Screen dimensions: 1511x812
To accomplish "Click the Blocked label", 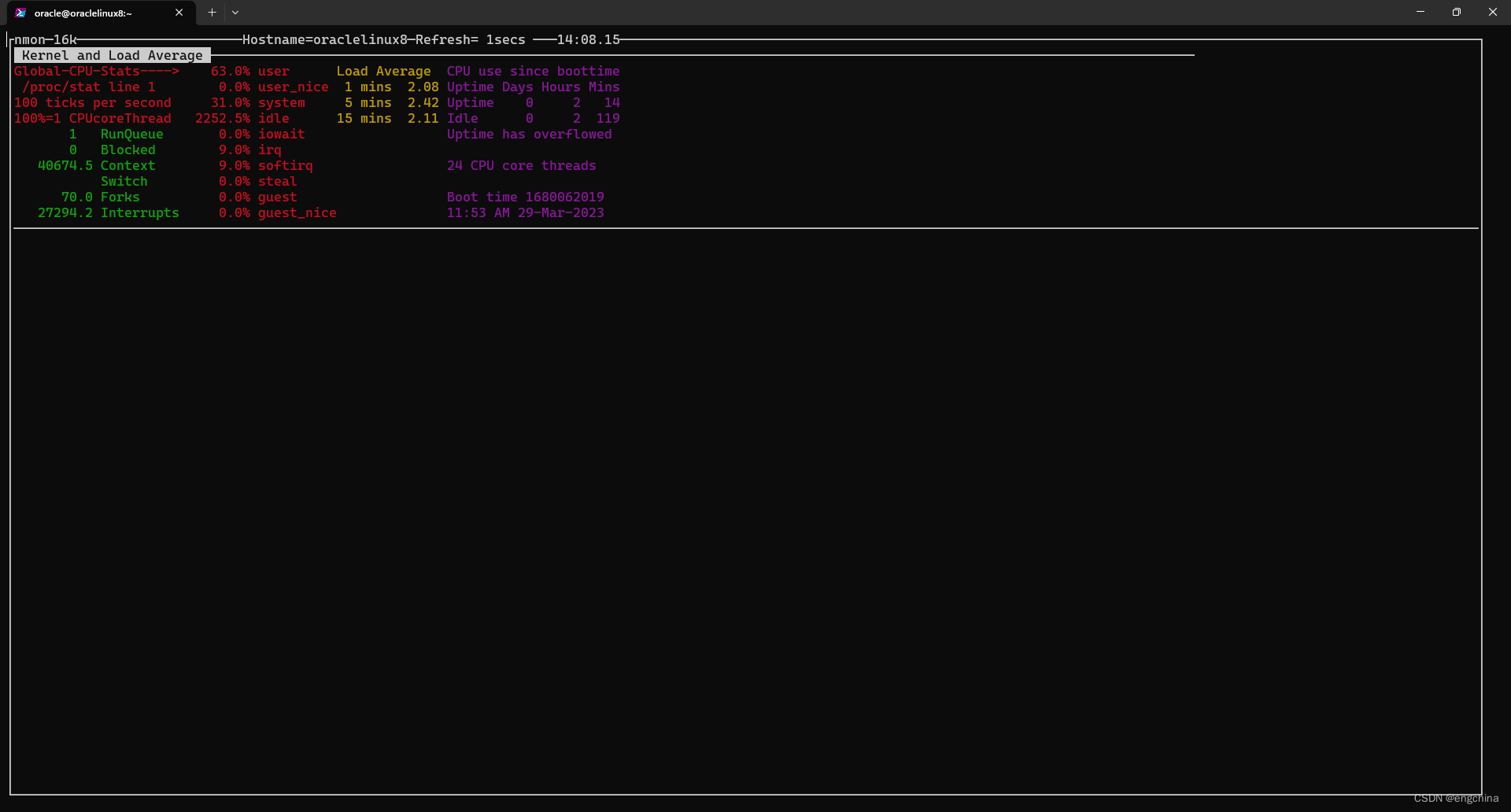I will click(128, 149).
